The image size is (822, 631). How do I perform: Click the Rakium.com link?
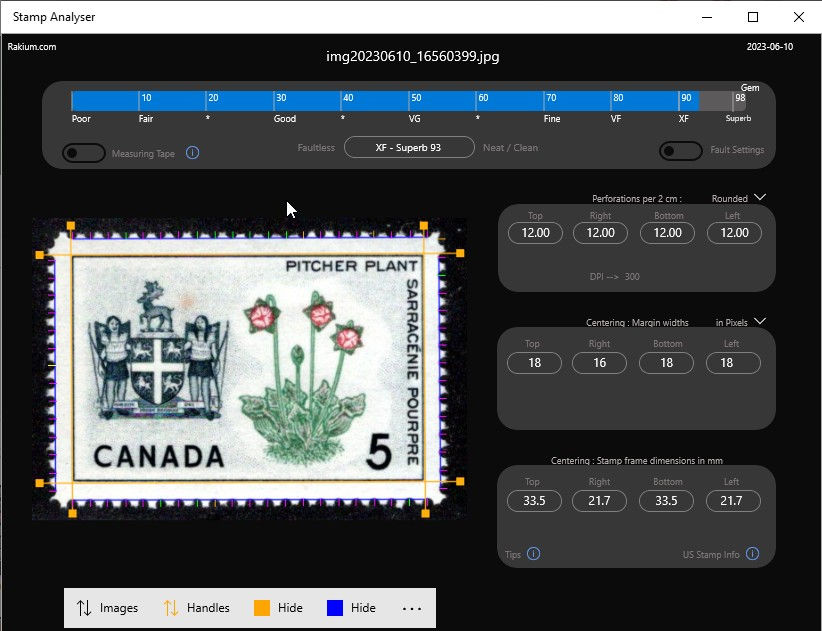pyautogui.click(x=31, y=47)
